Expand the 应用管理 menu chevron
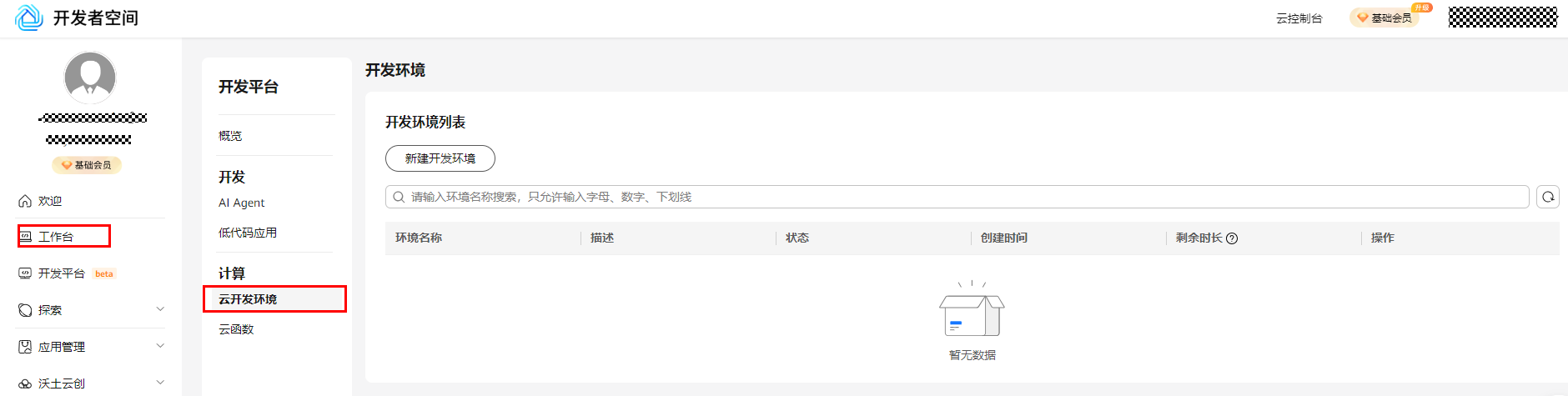Viewport: 1568px width, 396px height. click(x=160, y=346)
